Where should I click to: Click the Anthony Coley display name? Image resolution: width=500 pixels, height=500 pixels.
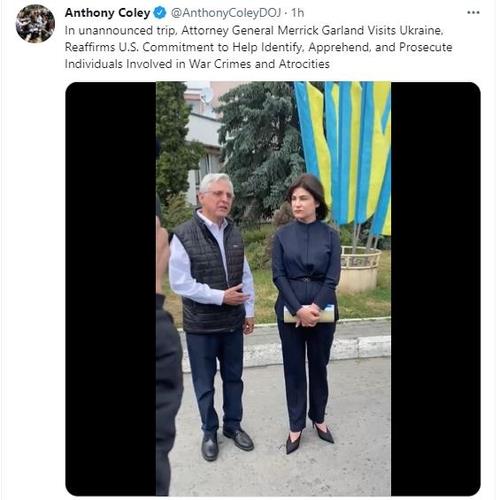point(107,13)
